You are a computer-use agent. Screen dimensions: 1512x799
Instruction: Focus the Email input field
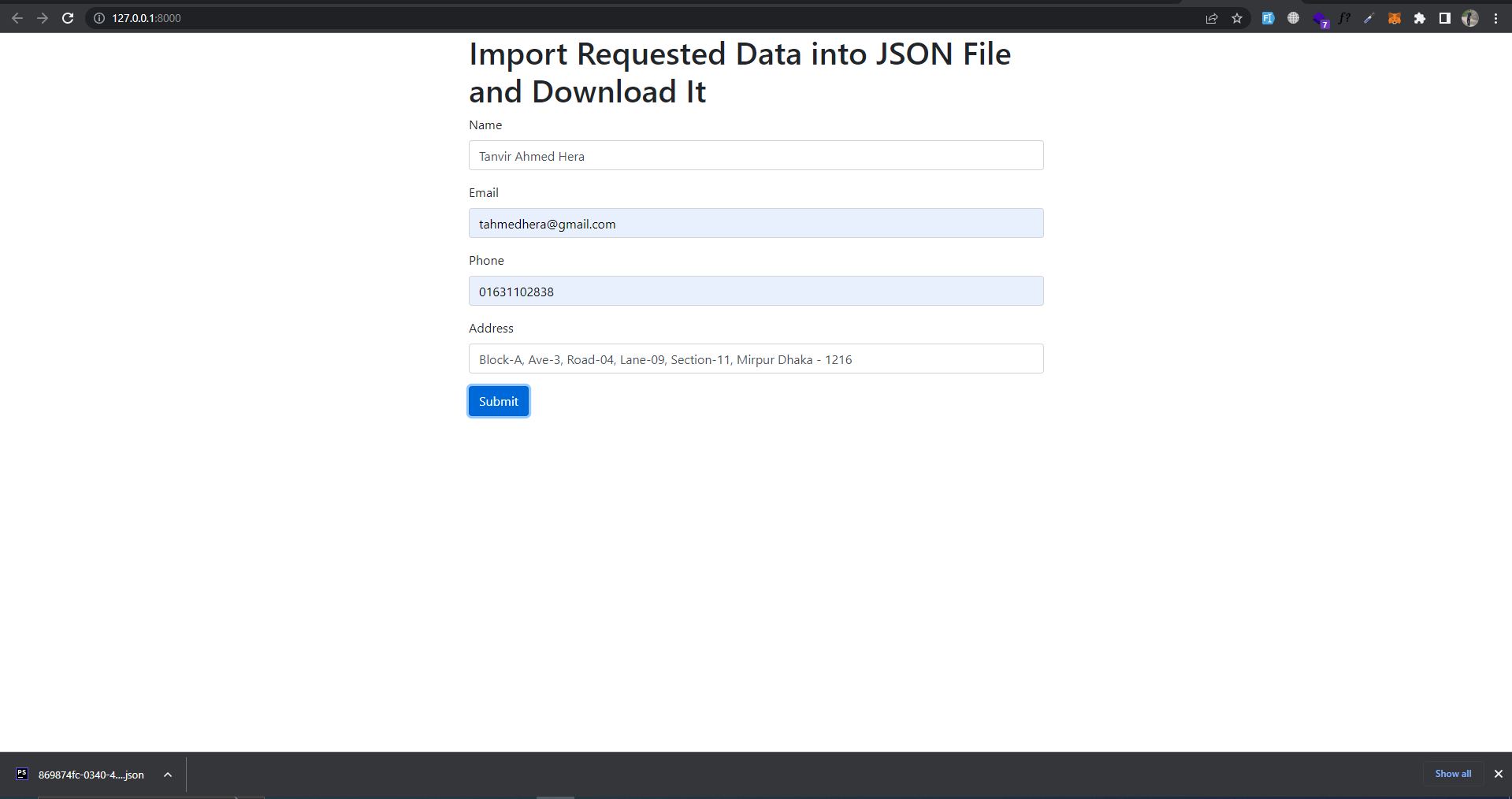(756, 223)
